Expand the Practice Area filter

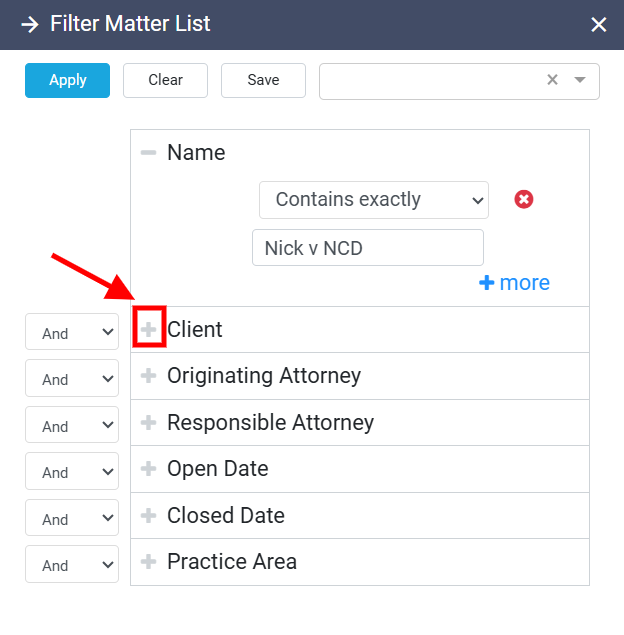pos(148,561)
